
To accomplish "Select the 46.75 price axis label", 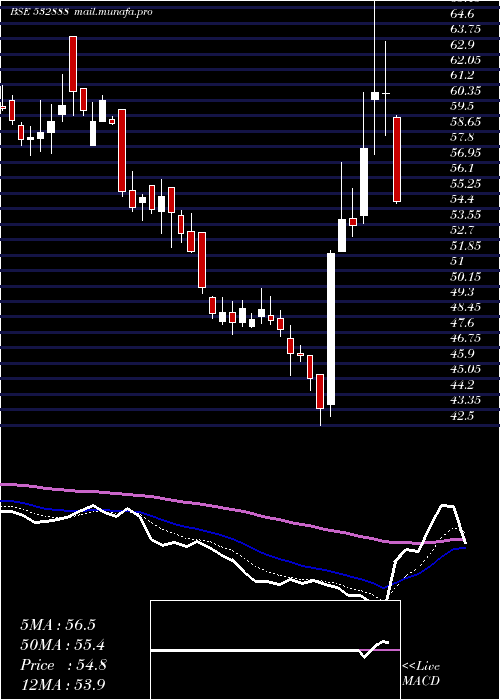I will tap(466, 338).
